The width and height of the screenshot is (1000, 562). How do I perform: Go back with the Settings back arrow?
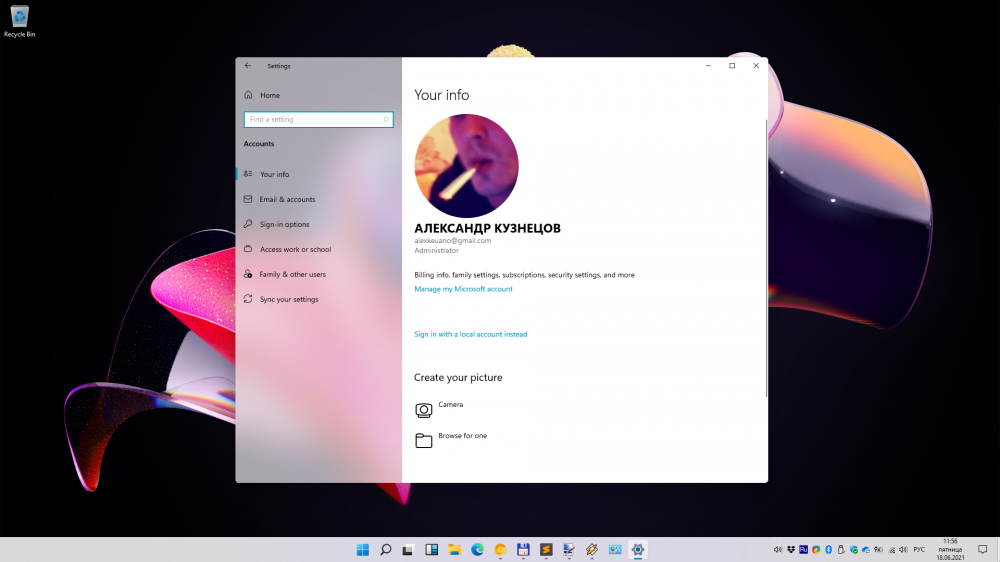pyautogui.click(x=247, y=65)
